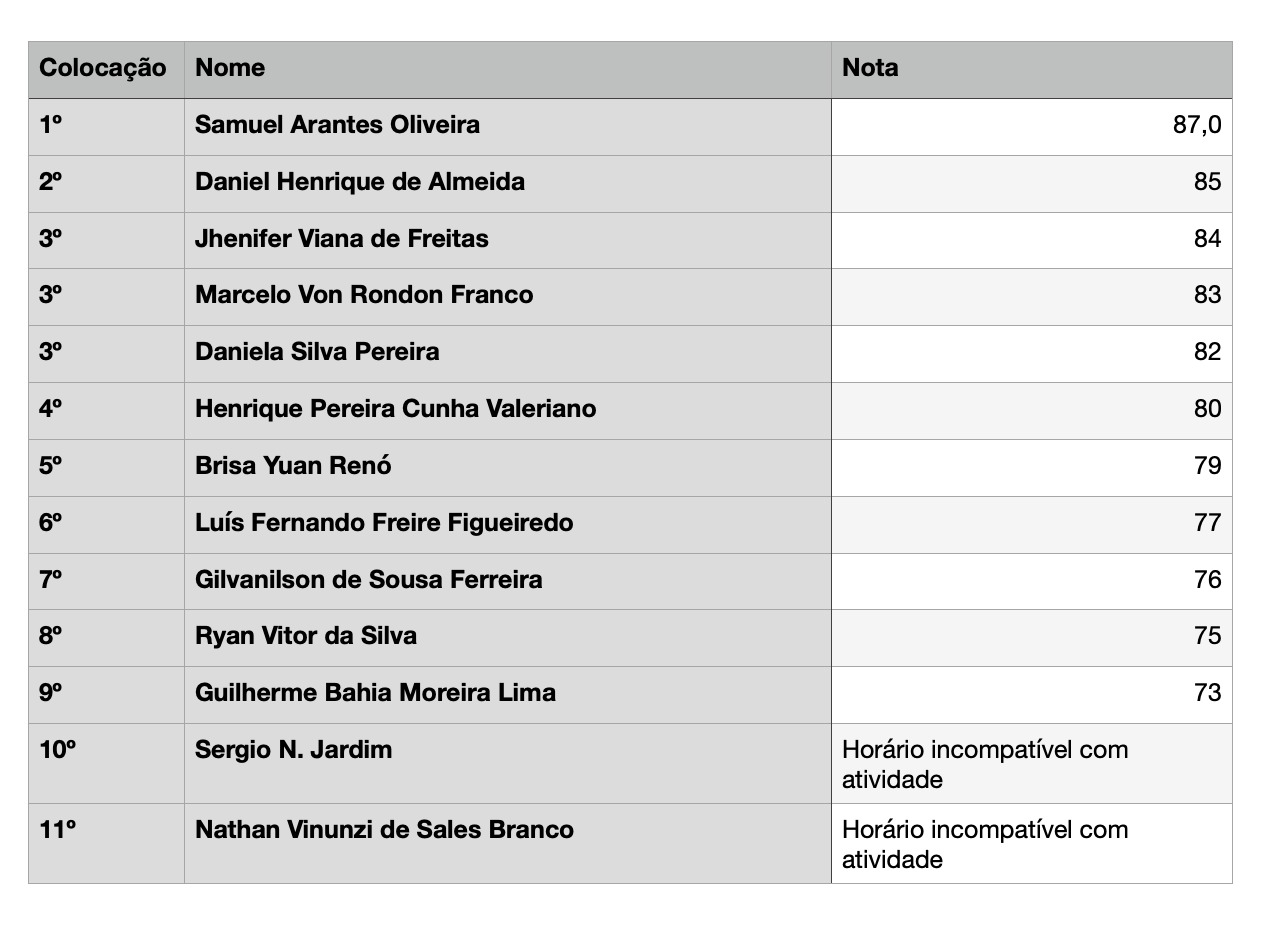This screenshot has height=936, width=1272.
Task: Select Marcelo Von Rondon Franco's score of 83
Action: 1206,295
